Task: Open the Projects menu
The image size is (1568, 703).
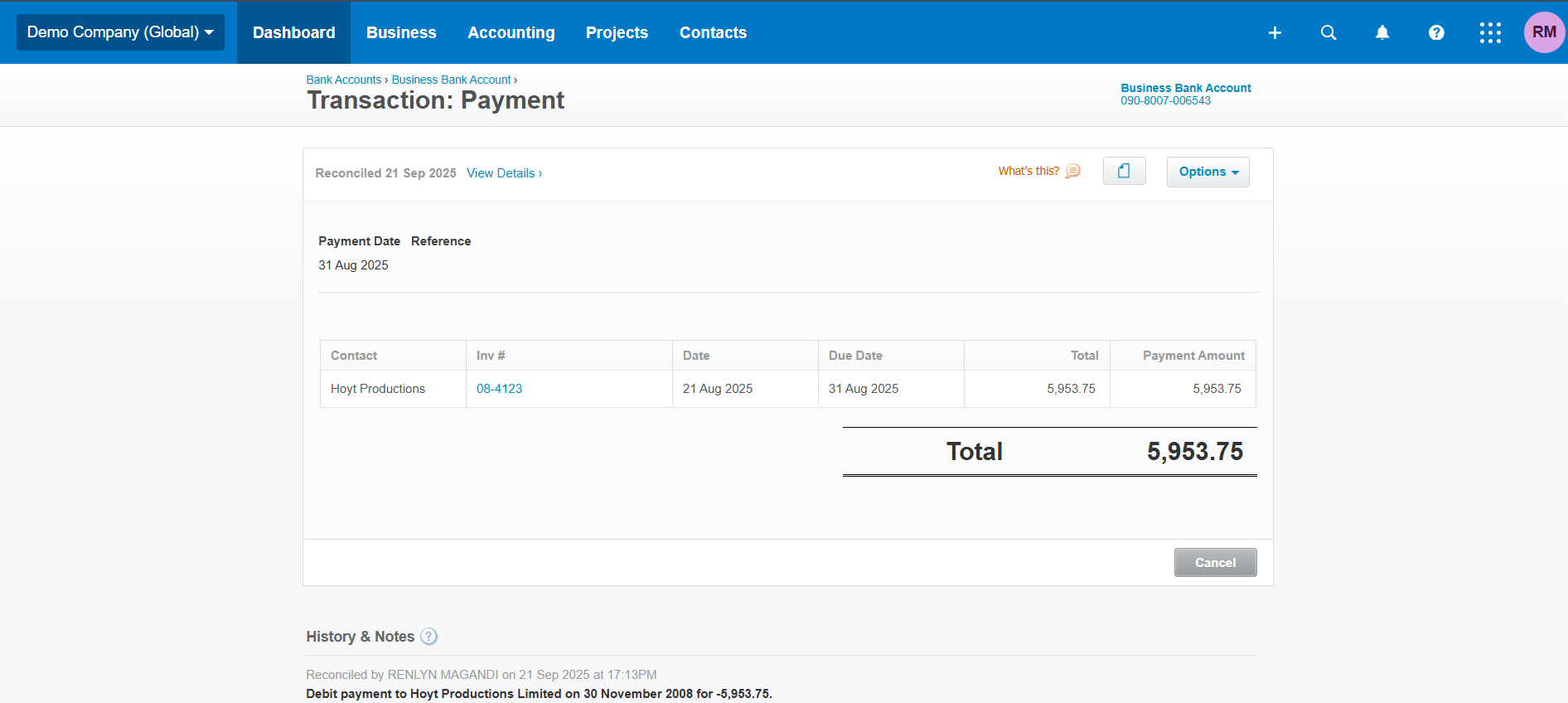Action: [617, 32]
